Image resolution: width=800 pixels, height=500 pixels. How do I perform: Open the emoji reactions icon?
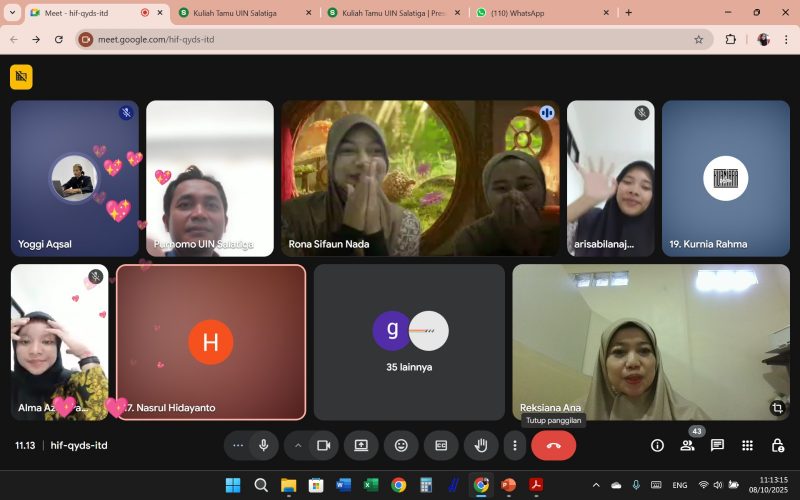401,445
